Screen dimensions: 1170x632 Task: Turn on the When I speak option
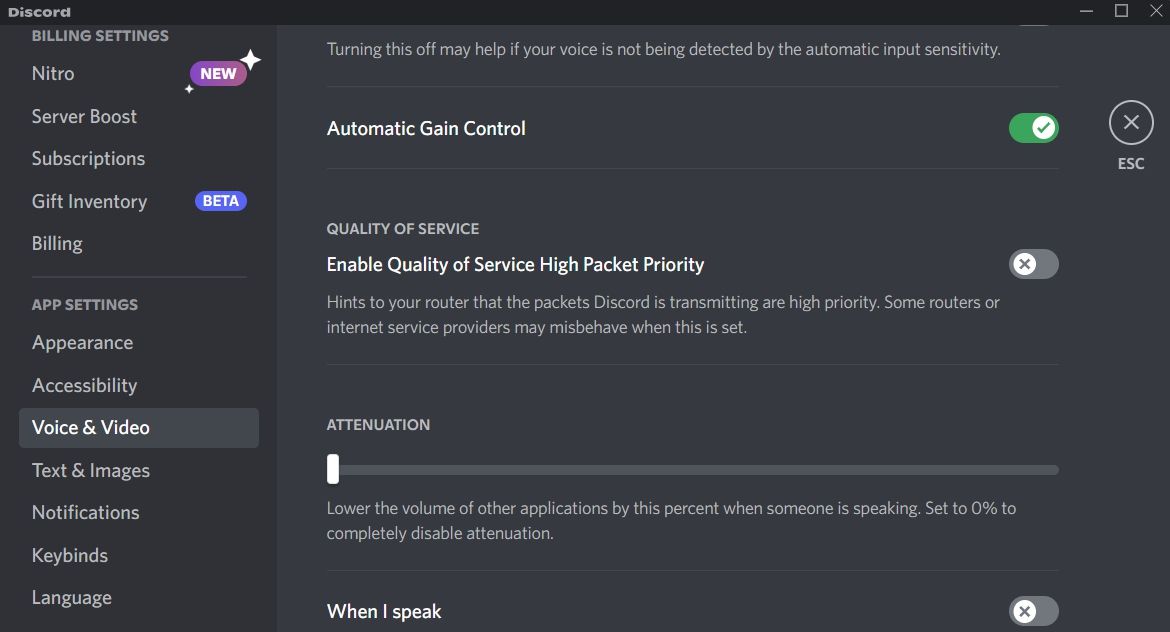(x=1033, y=611)
